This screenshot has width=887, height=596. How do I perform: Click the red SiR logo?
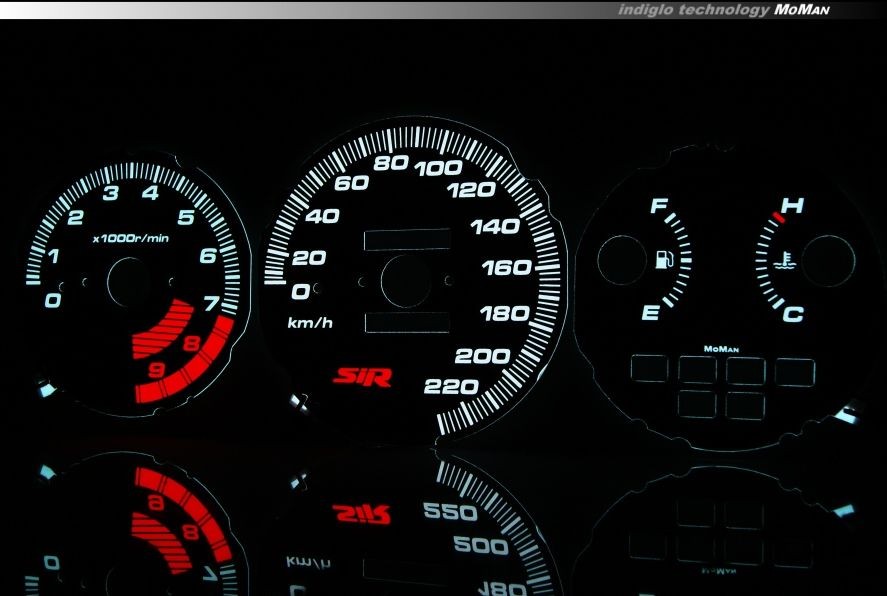point(362,377)
